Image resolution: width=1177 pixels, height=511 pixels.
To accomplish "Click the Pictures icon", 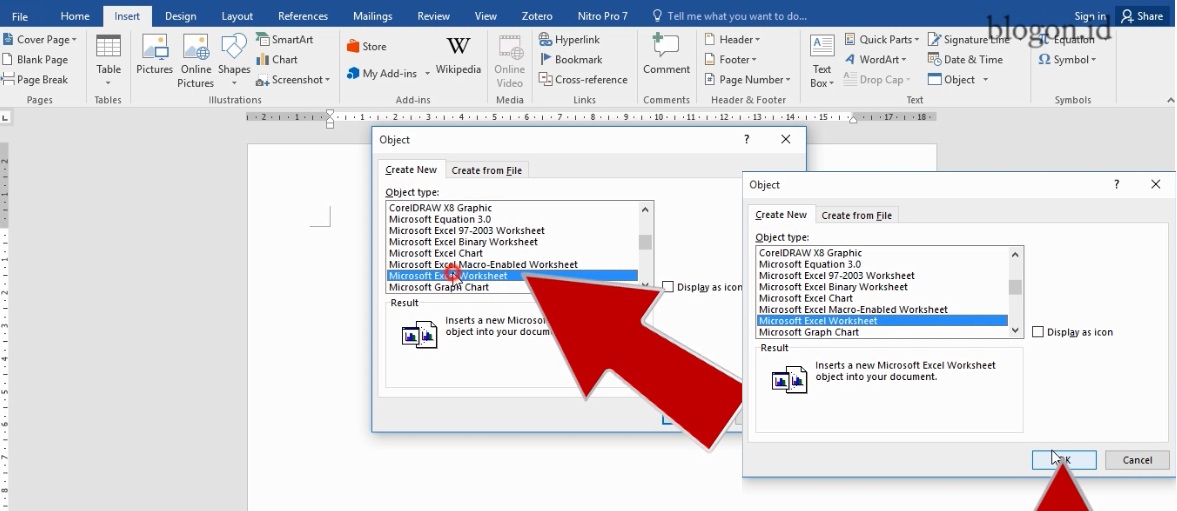I will click(x=155, y=56).
